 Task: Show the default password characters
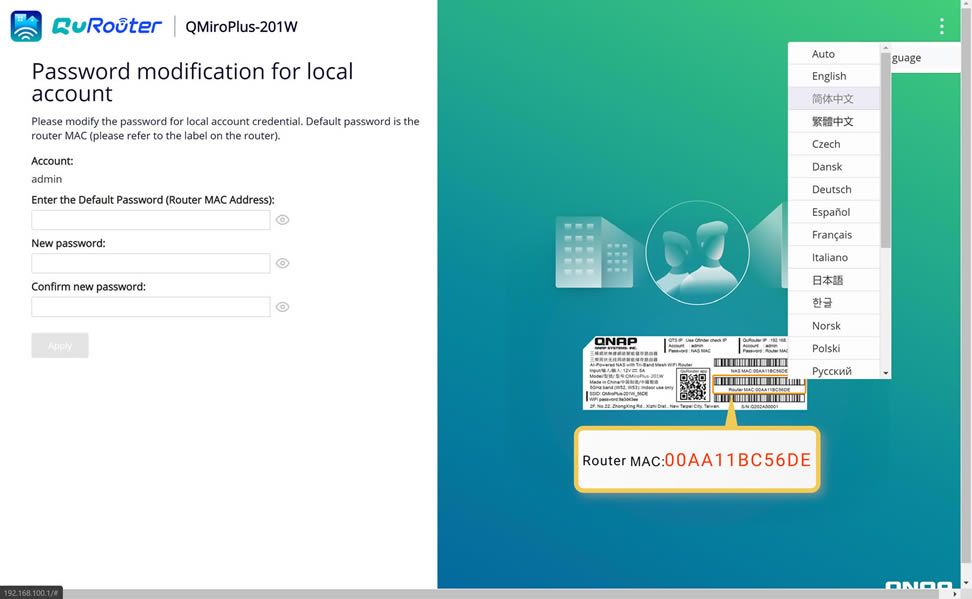coord(283,220)
